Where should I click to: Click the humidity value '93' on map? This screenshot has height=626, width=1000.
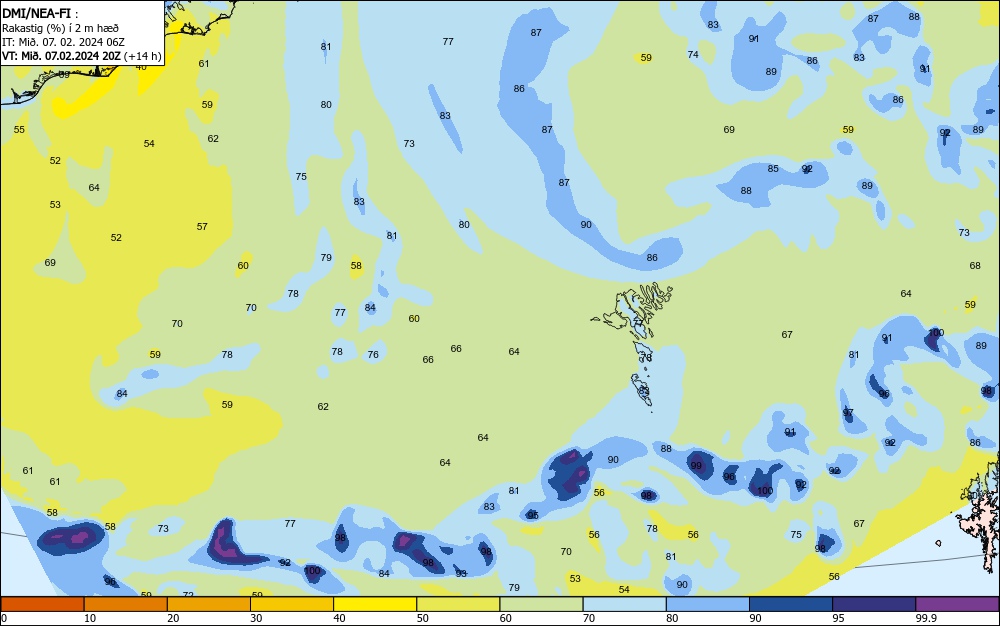[x=461, y=574]
